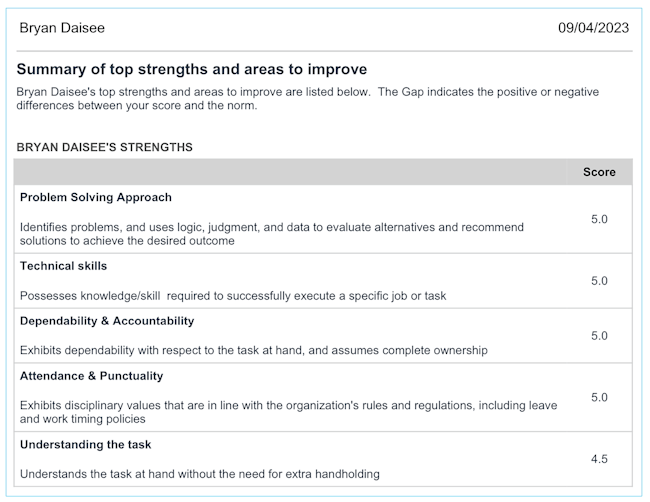The height and width of the screenshot is (502, 650).
Task: Click the Dependability & Accountability description text
Action: [253, 350]
